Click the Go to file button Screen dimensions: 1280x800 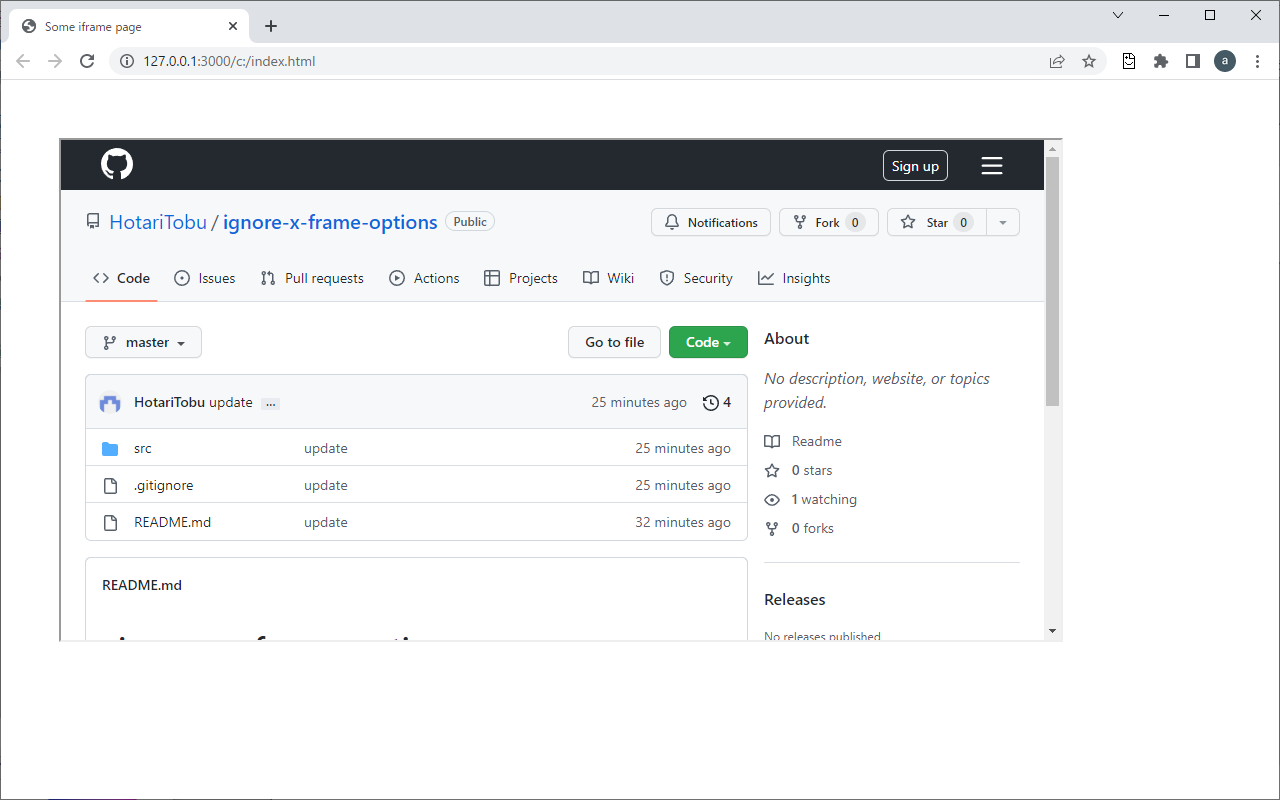tap(614, 342)
